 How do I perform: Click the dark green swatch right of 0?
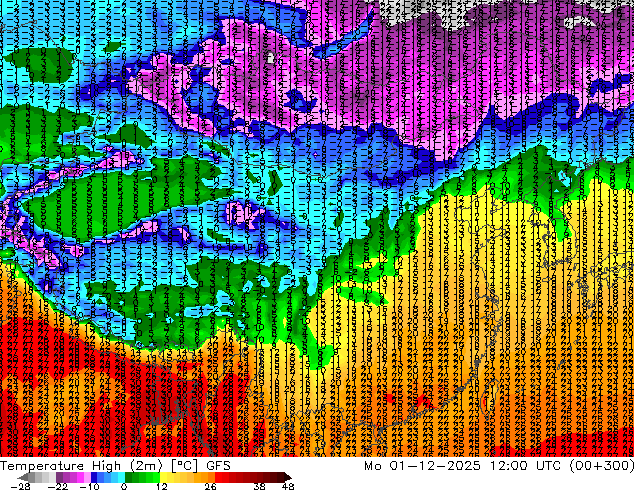(x=129, y=477)
